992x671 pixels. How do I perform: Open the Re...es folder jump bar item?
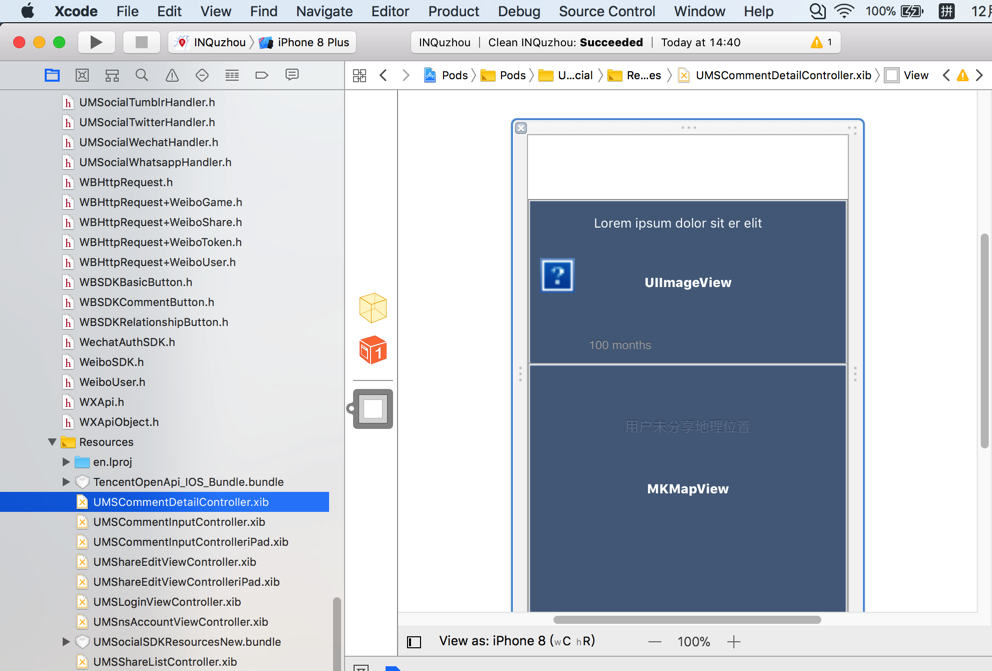[635, 75]
